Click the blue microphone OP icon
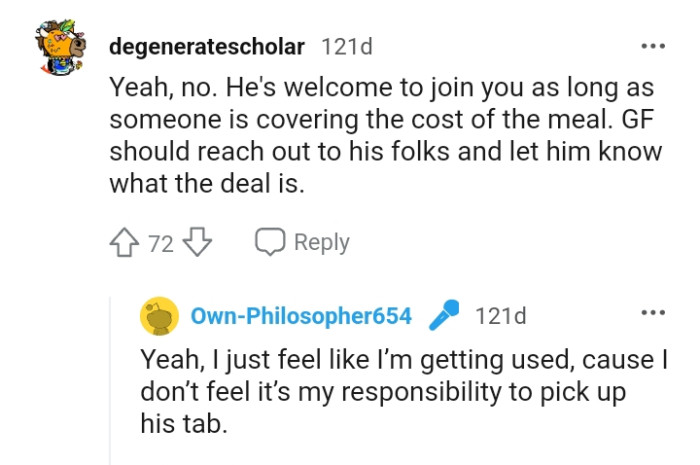Viewport: 700px width, 465px height. [x=442, y=316]
